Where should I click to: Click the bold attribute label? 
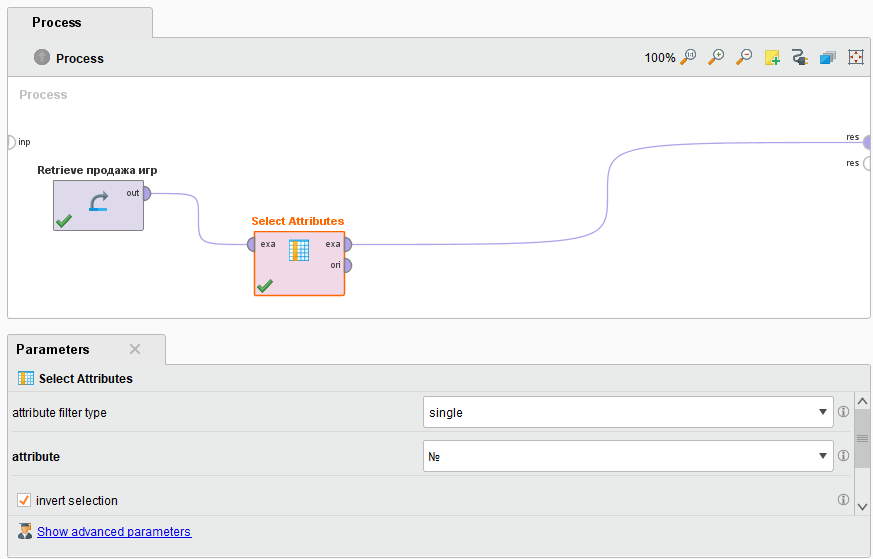point(36,457)
